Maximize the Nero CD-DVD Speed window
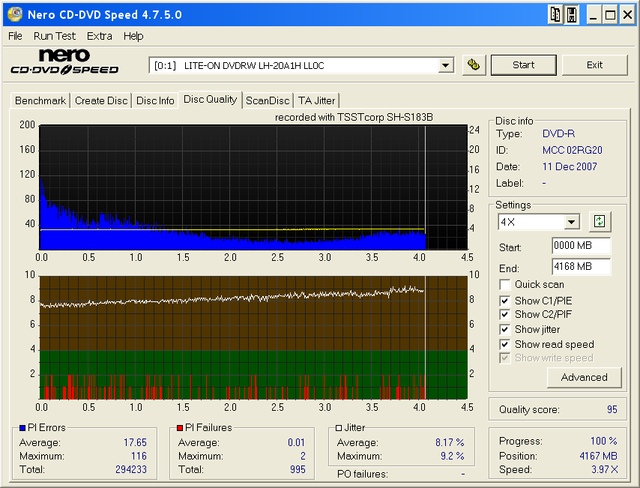 pyautogui.click(x=610, y=15)
